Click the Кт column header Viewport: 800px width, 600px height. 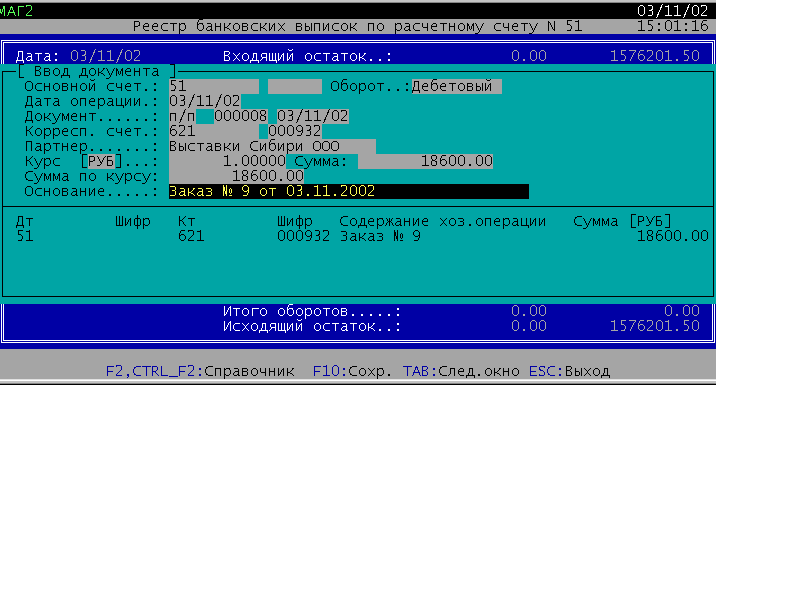point(186,221)
